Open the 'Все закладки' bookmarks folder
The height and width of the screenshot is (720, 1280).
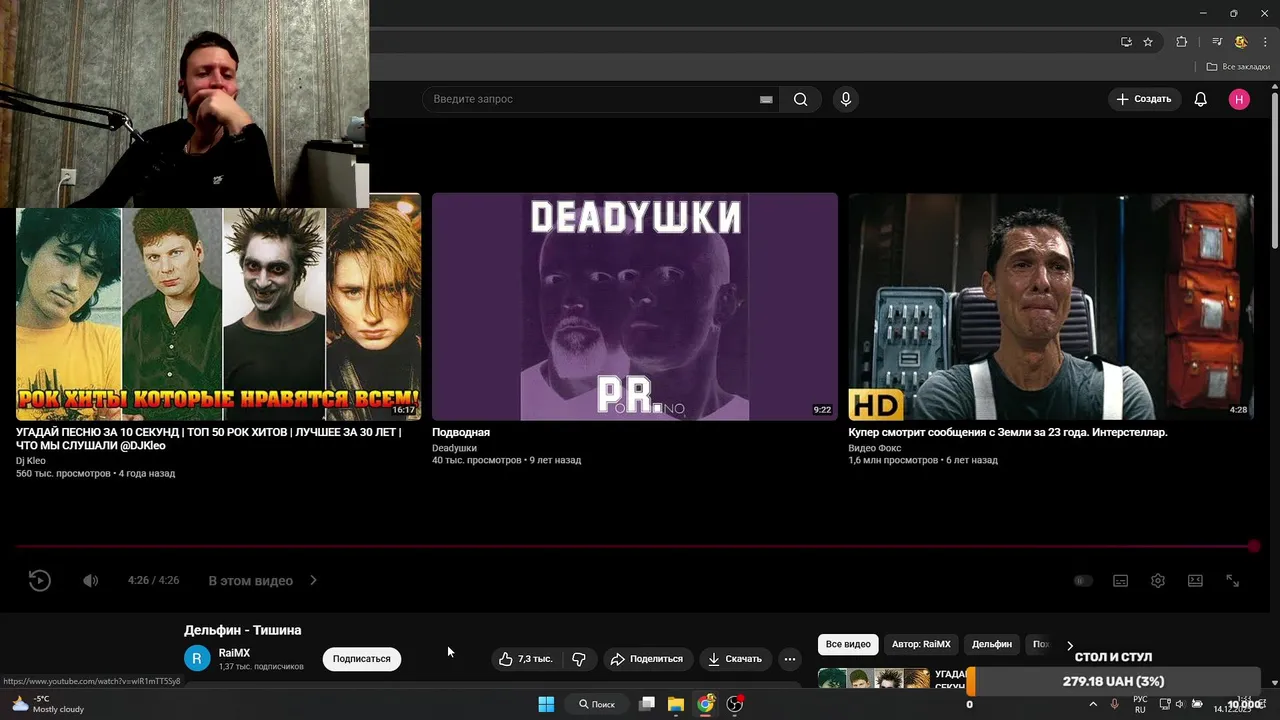coord(1238,67)
